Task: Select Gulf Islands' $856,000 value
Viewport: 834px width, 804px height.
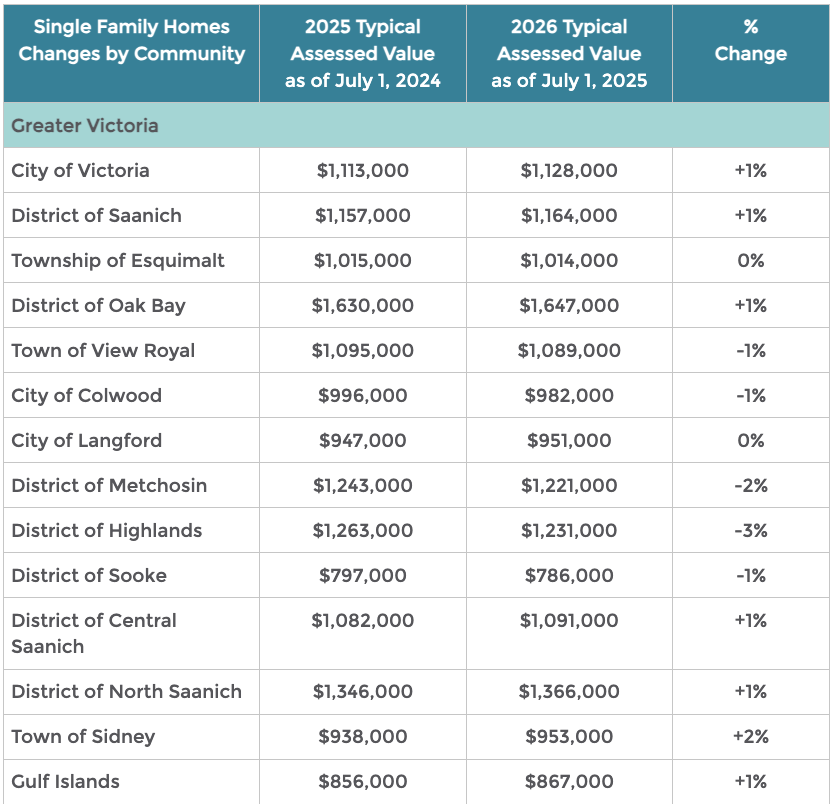Action: point(362,782)
